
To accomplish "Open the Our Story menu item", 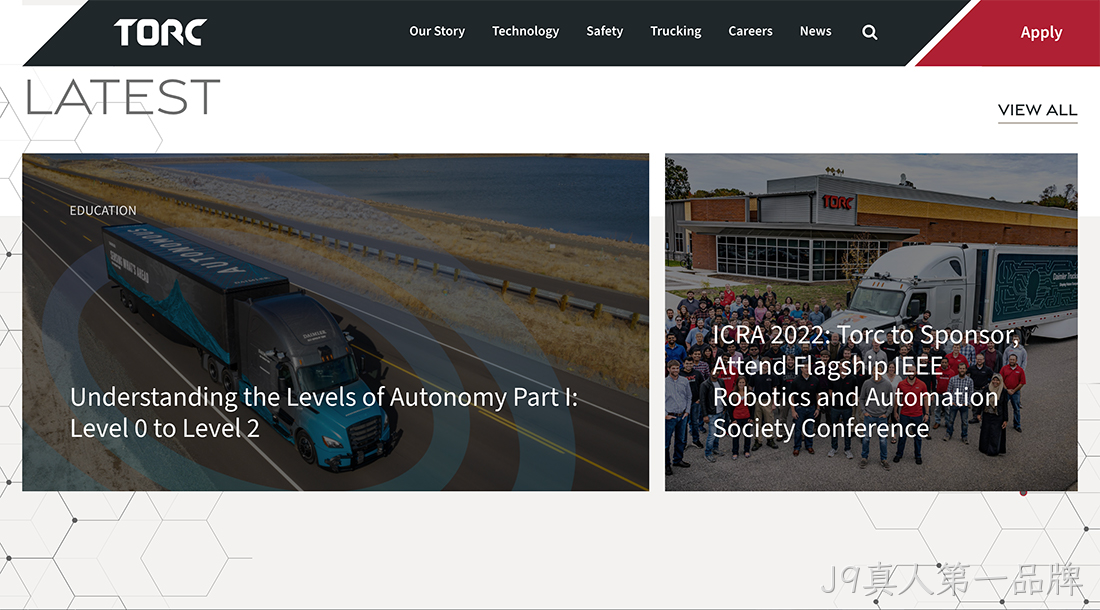I will (437, 32).
